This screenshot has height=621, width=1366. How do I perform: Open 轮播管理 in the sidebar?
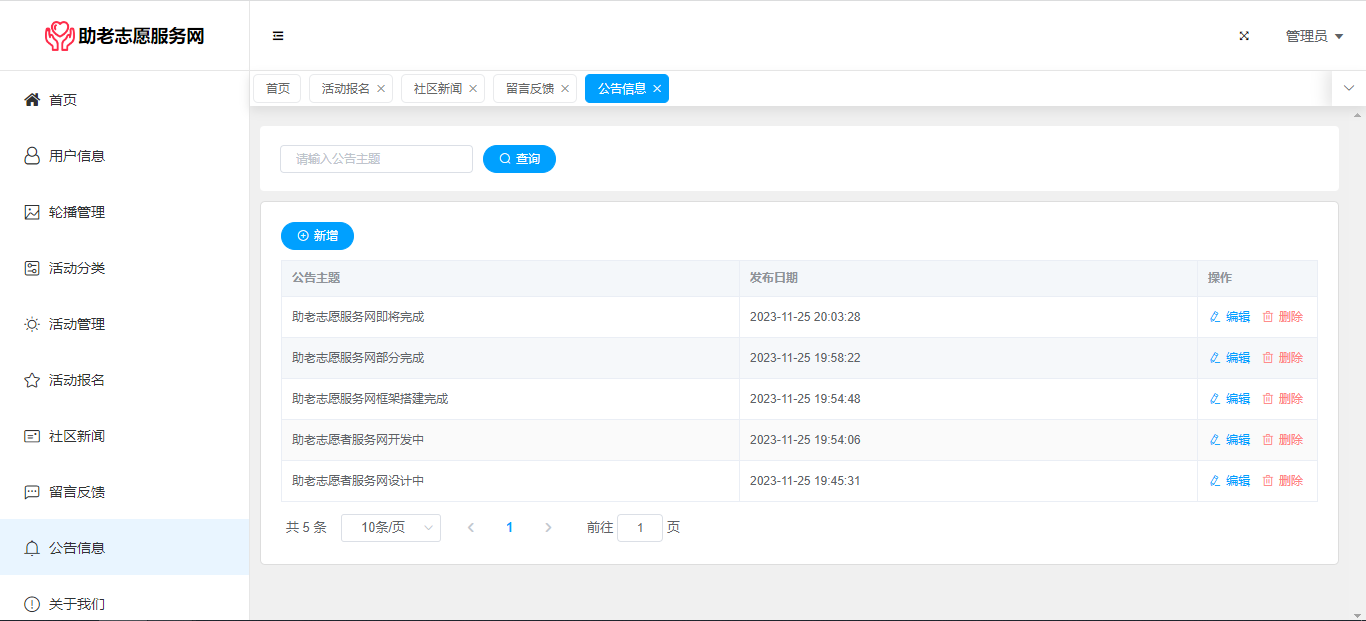[x=76, y=212]
